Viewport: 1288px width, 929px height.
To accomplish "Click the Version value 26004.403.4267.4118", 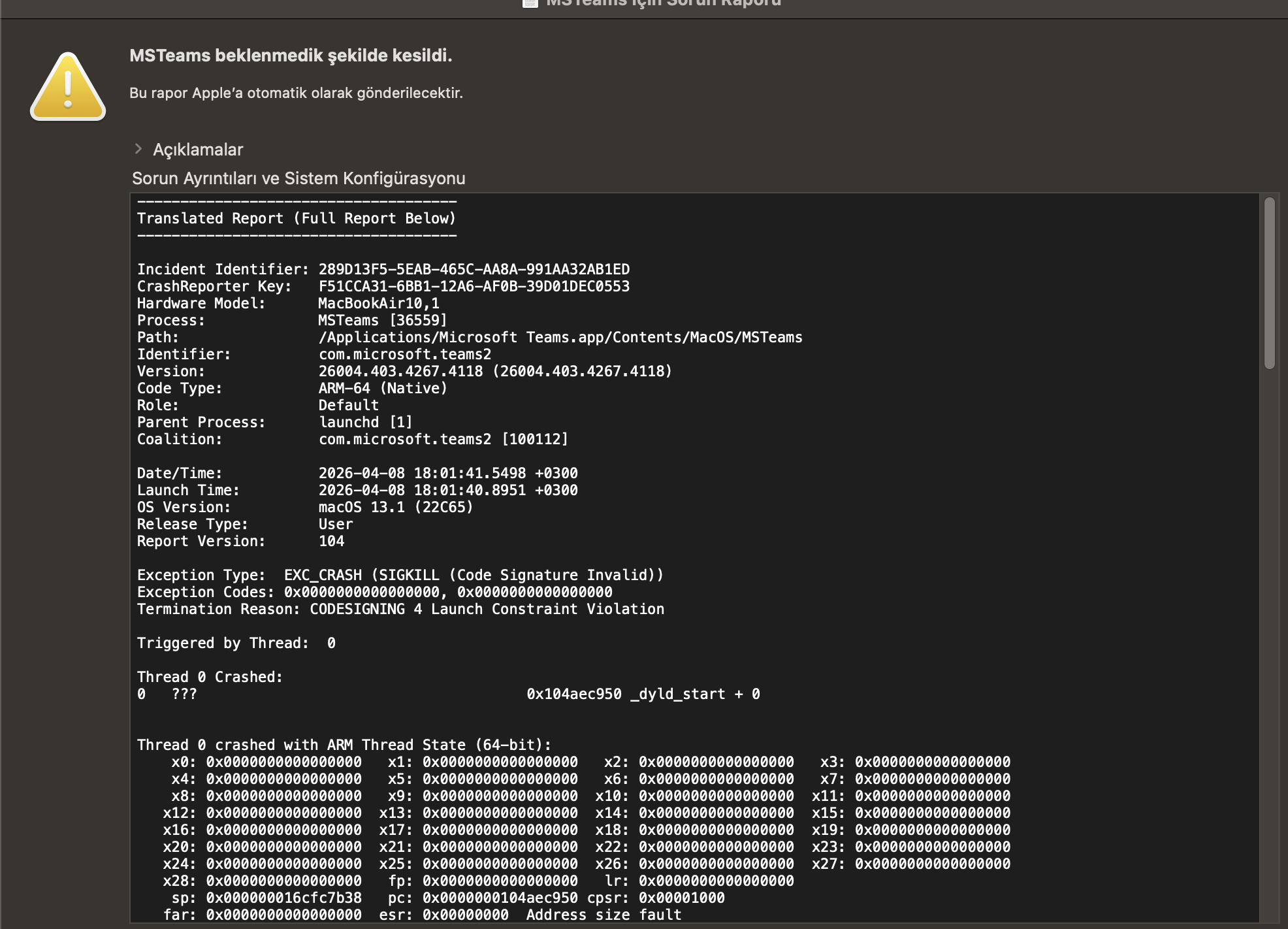I will click(495, 371).
